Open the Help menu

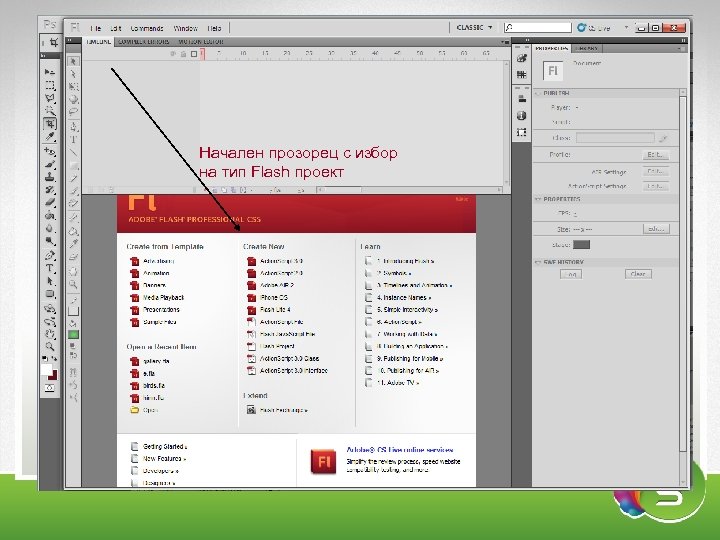(x=214, y=28)
